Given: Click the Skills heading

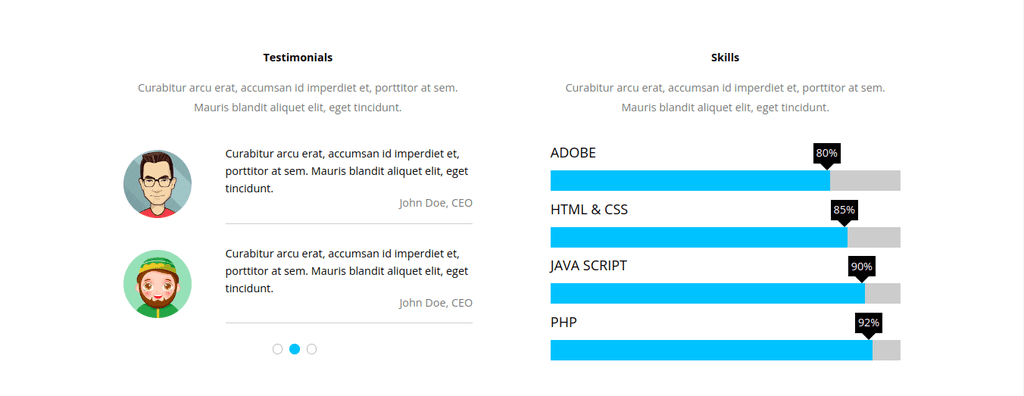Looking at the screenshot, I should (x=725, y=58).
